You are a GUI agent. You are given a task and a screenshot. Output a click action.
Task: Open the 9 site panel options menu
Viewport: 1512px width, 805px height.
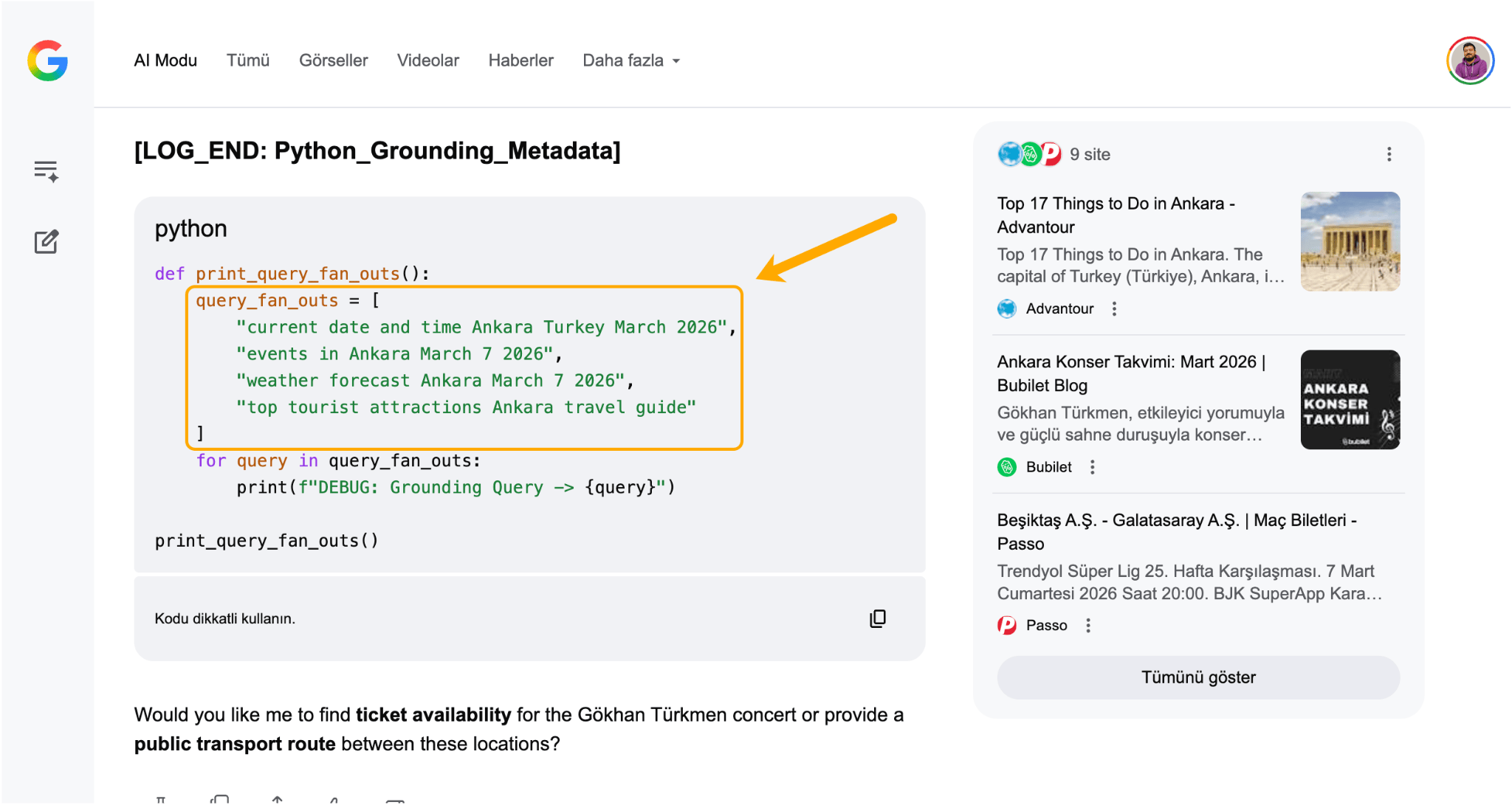[x=1389, y=154]
